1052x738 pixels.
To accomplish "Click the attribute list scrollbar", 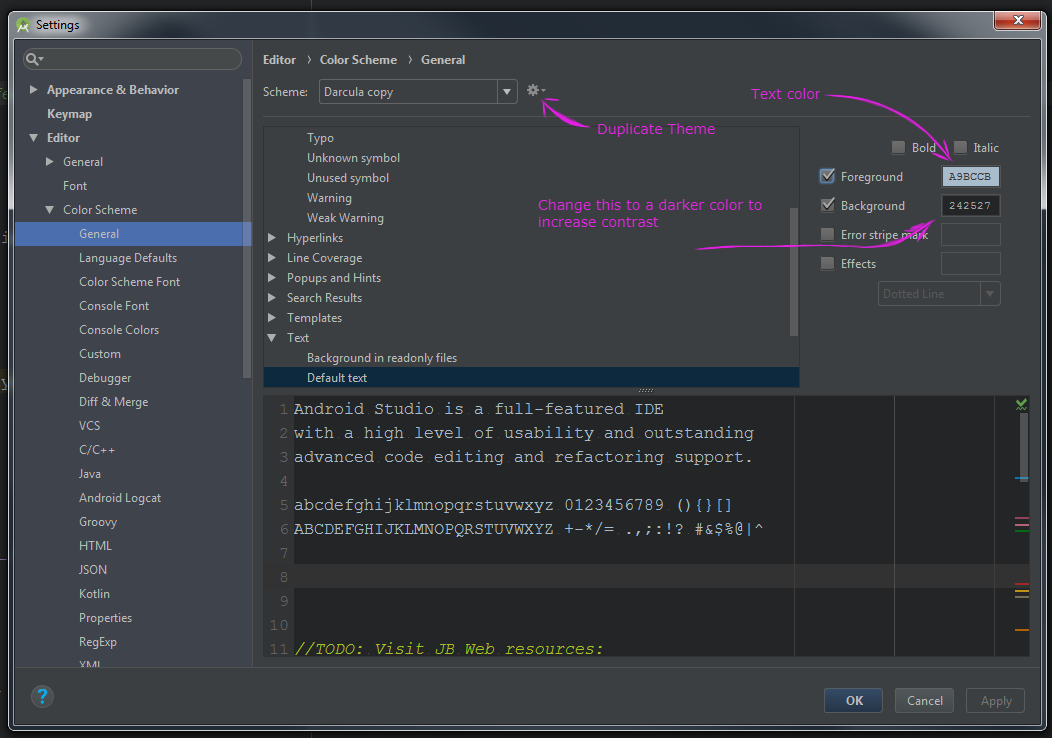I will [x=794, y=272].
